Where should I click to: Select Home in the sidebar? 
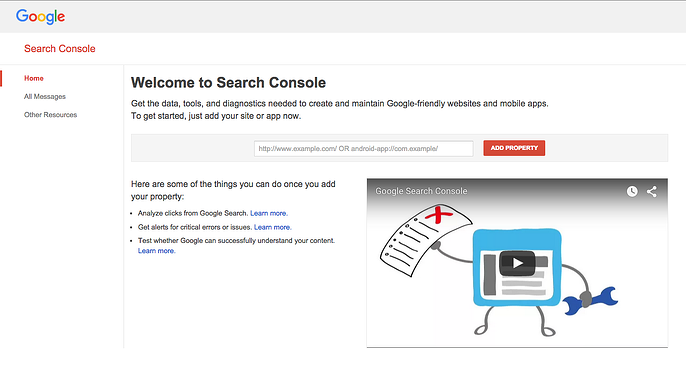tap(34, 78)
